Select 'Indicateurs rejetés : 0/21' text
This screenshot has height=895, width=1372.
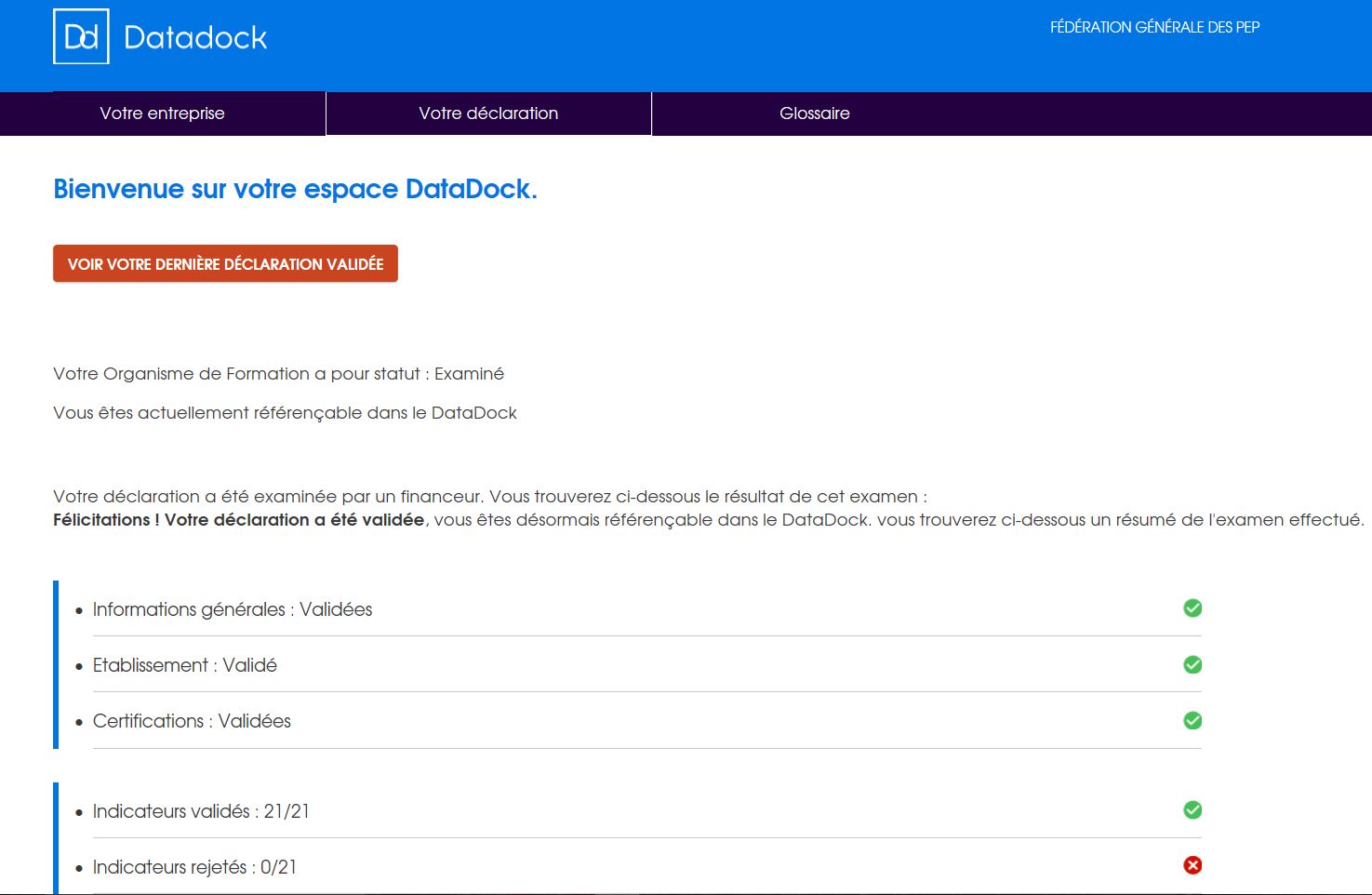tap(194, 867)
